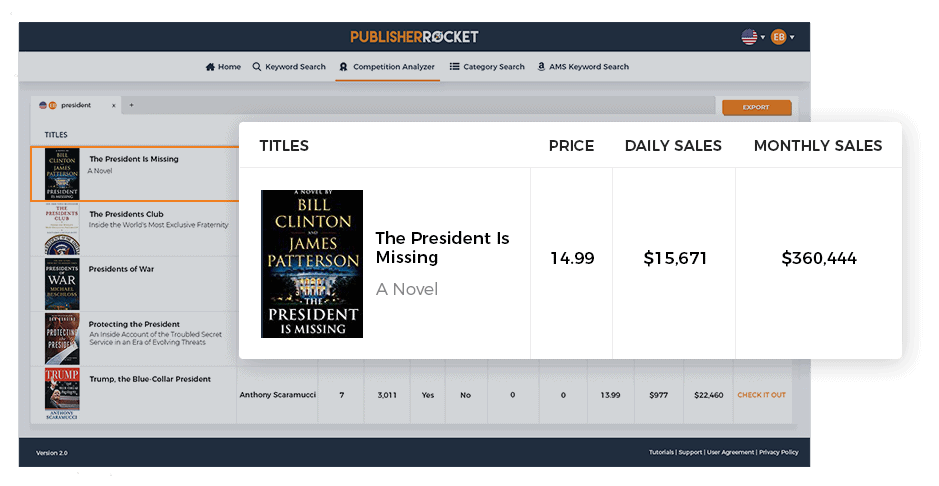This screenshot has width=939, height=486.
Task: Click the 3,011 value cell
Action: coord(387,395)
